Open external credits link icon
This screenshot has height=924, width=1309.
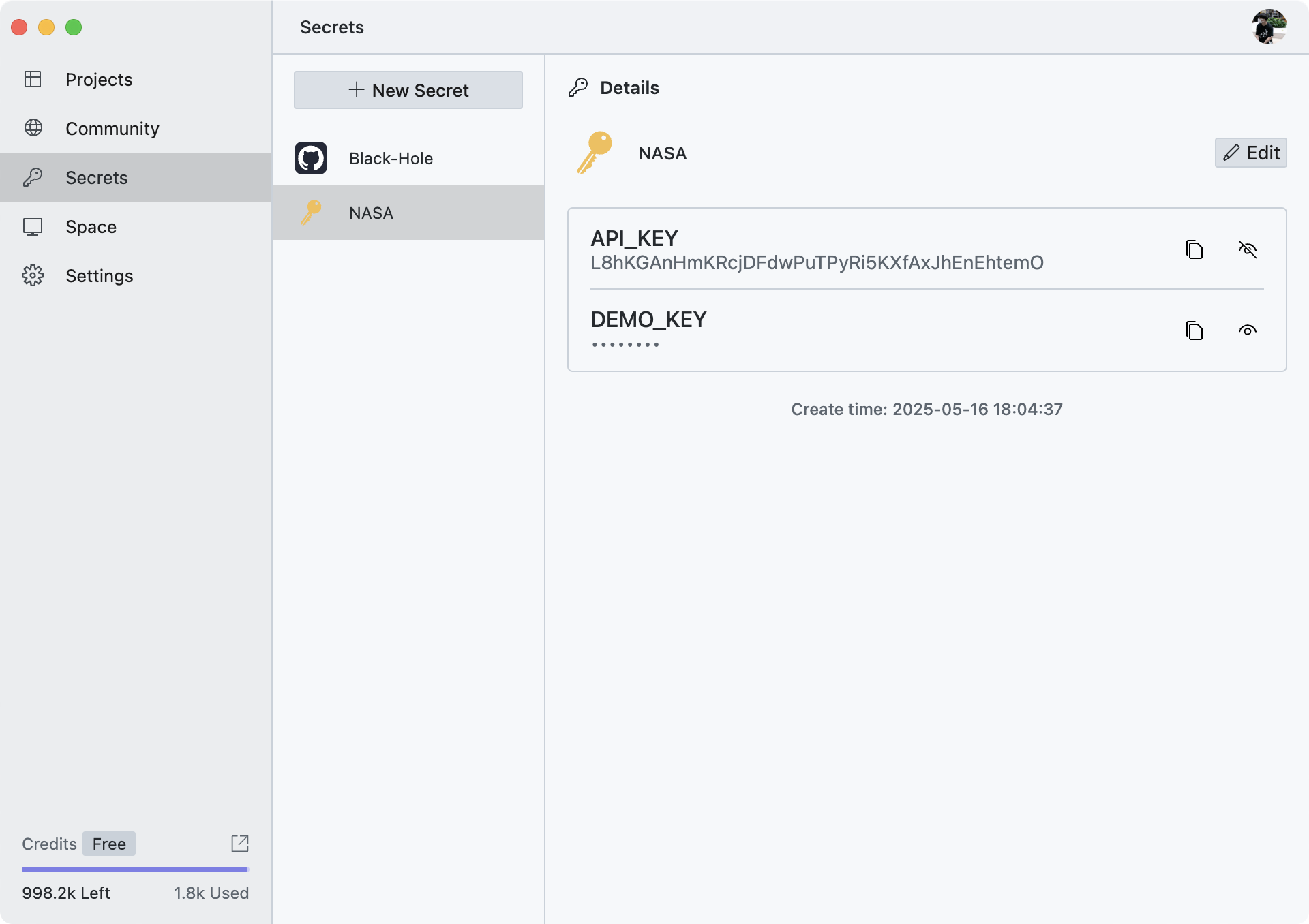pyautogui.click(x=240, y=844)
